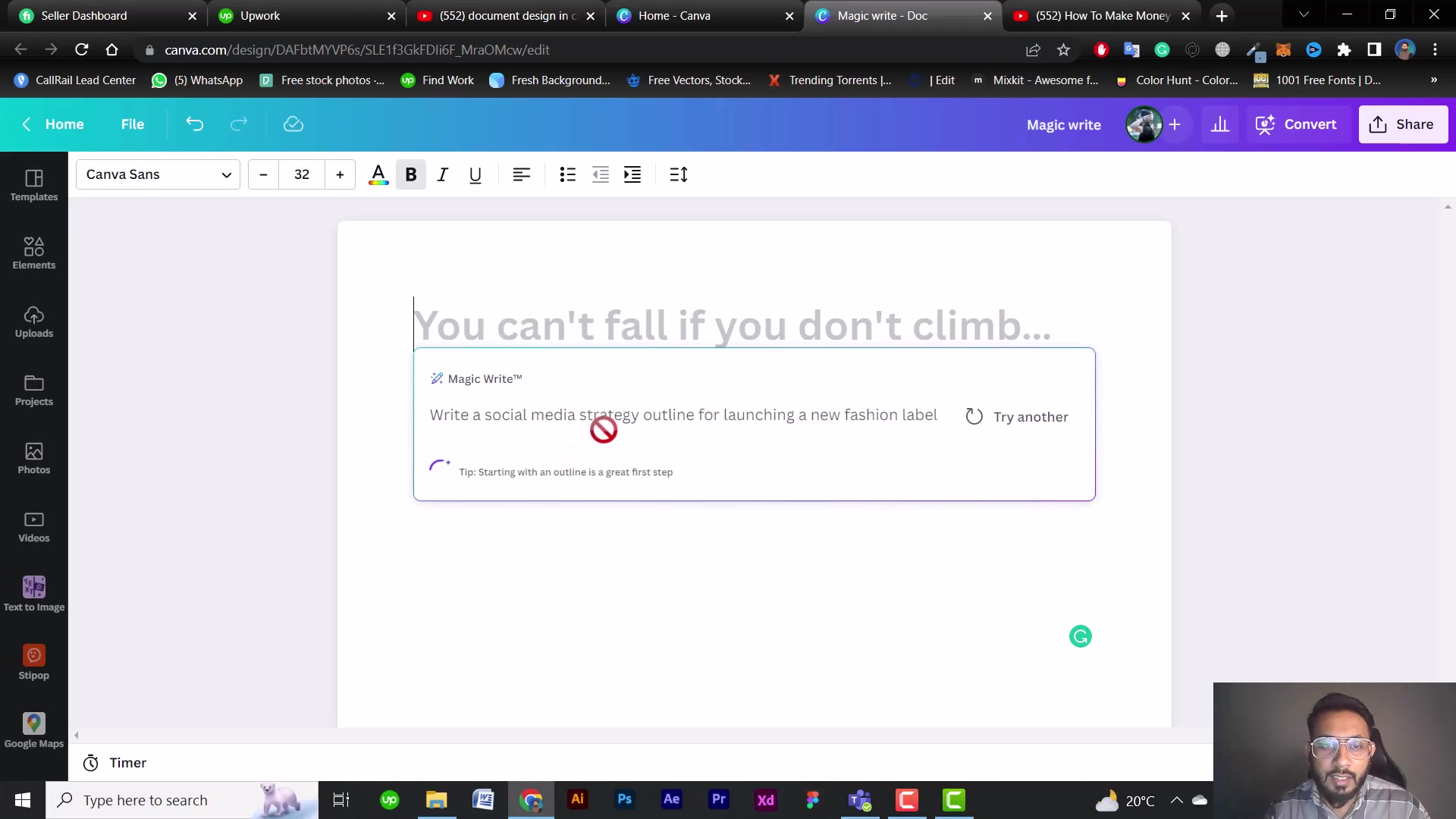The height and width of the screenshot is (819, 1456).
Task: Toggle bulleted list
Action: [x=568, y=175]
